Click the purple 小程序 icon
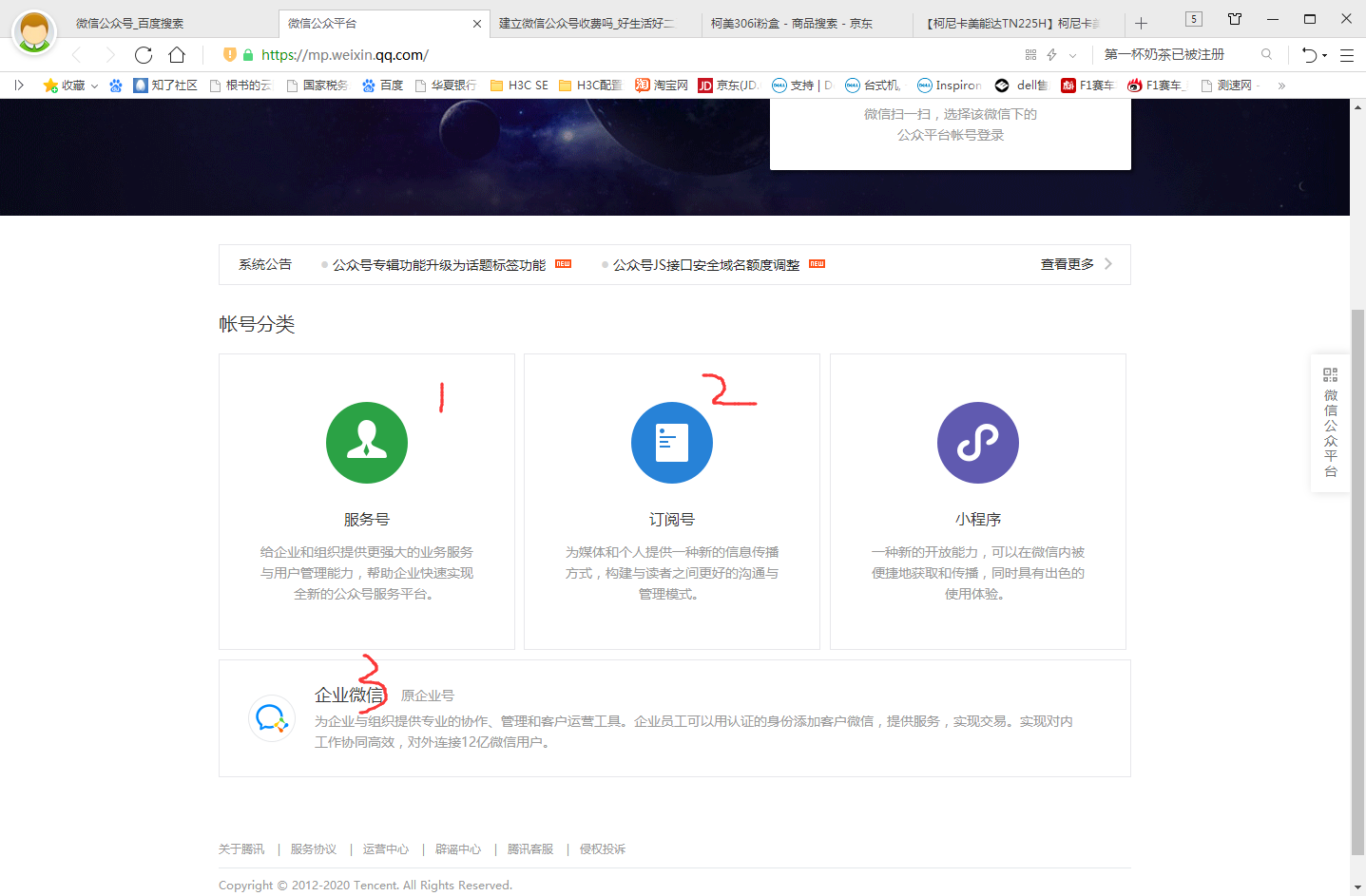The height and width of the screenshot is (896, 1366). (x=977, y=443)
